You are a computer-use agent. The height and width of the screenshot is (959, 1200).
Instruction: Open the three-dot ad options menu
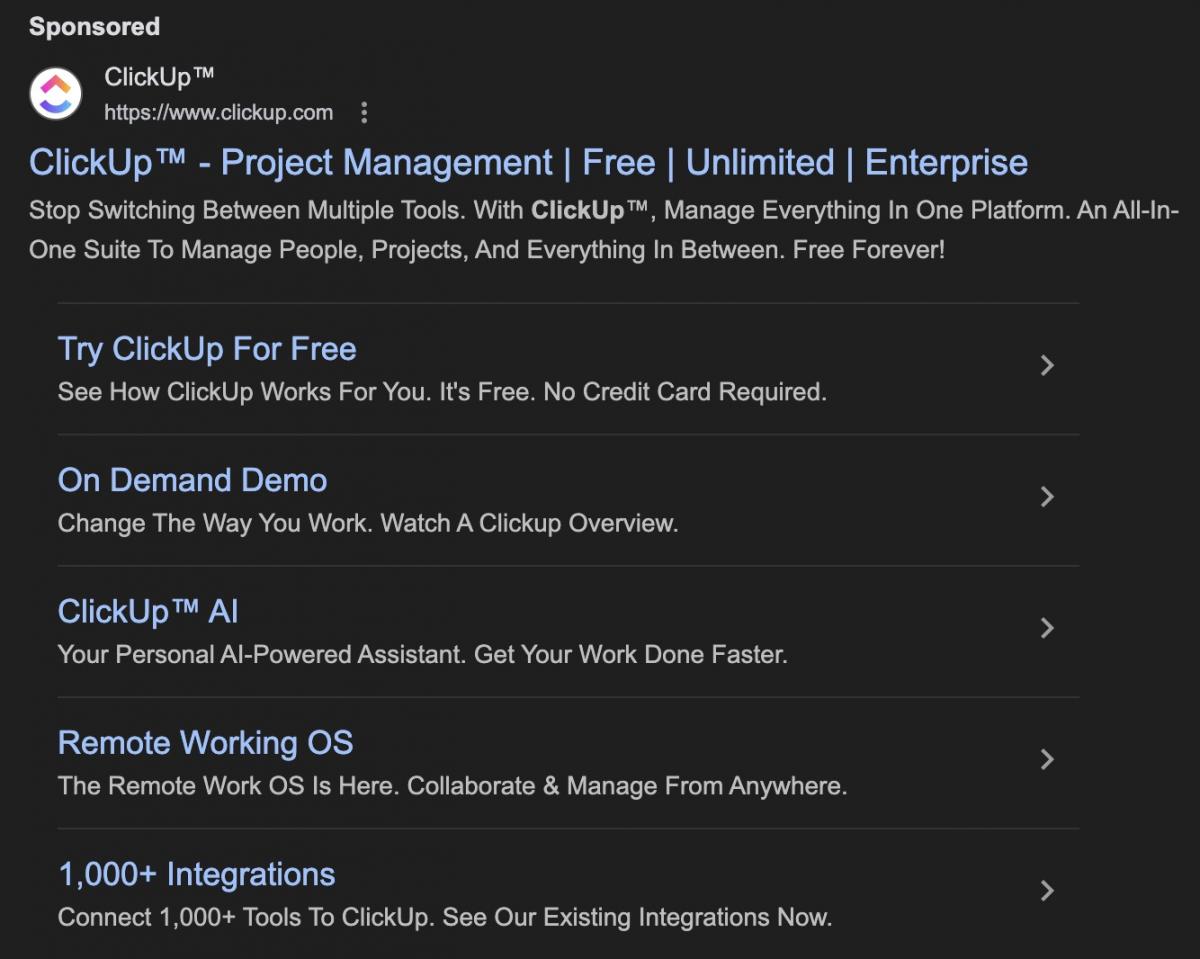tap(364, 112)
